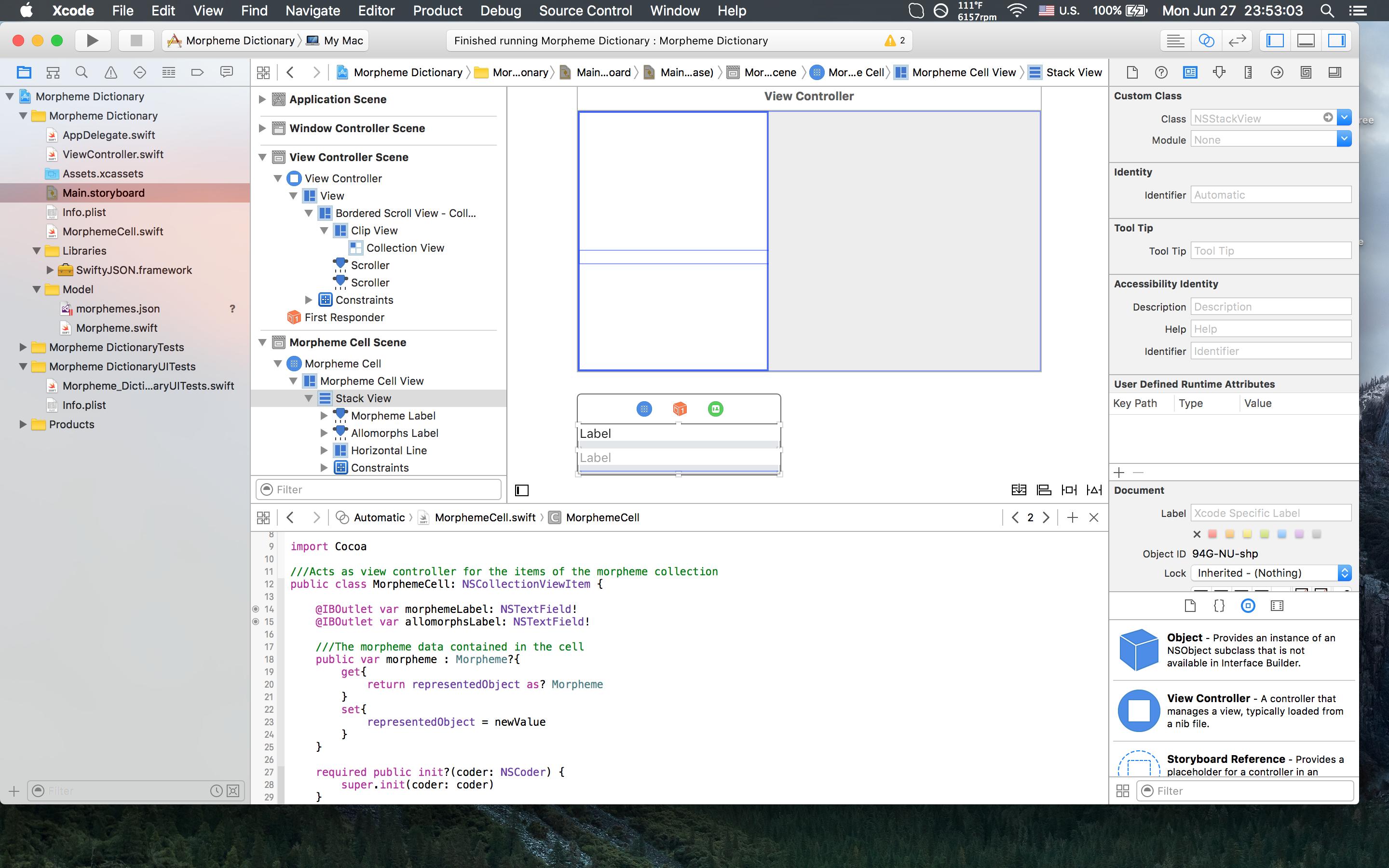Click the Run (play) button
Screen dimensions: 1389x868
tap(92, 40)
